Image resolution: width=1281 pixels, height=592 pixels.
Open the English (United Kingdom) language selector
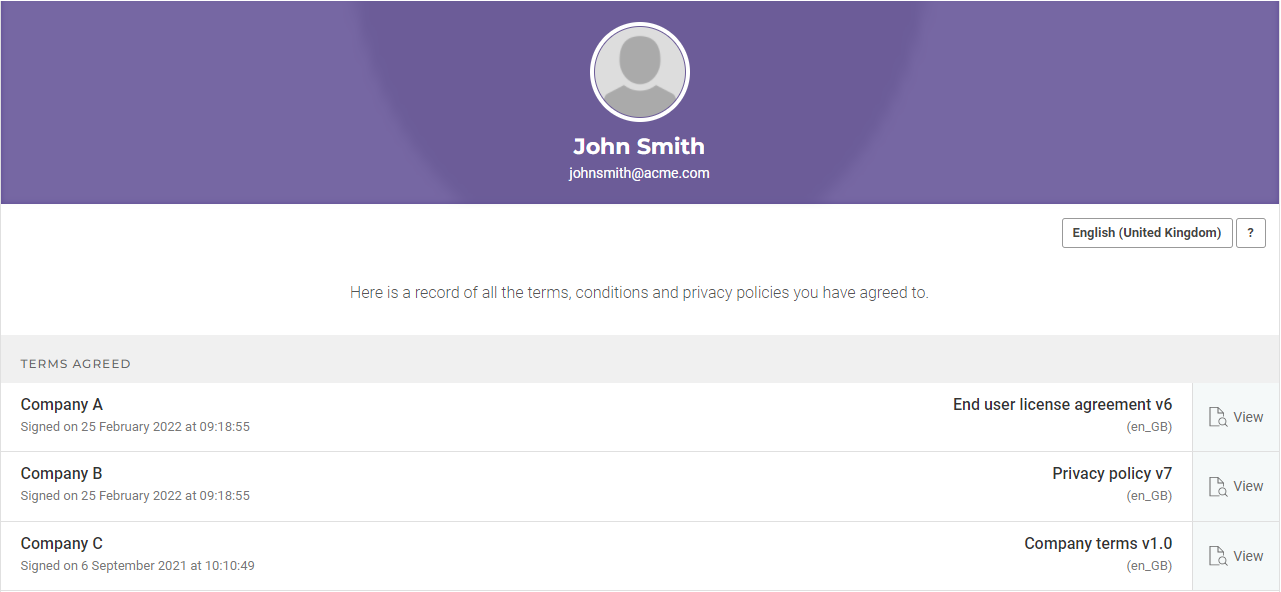coord(1146,233)
